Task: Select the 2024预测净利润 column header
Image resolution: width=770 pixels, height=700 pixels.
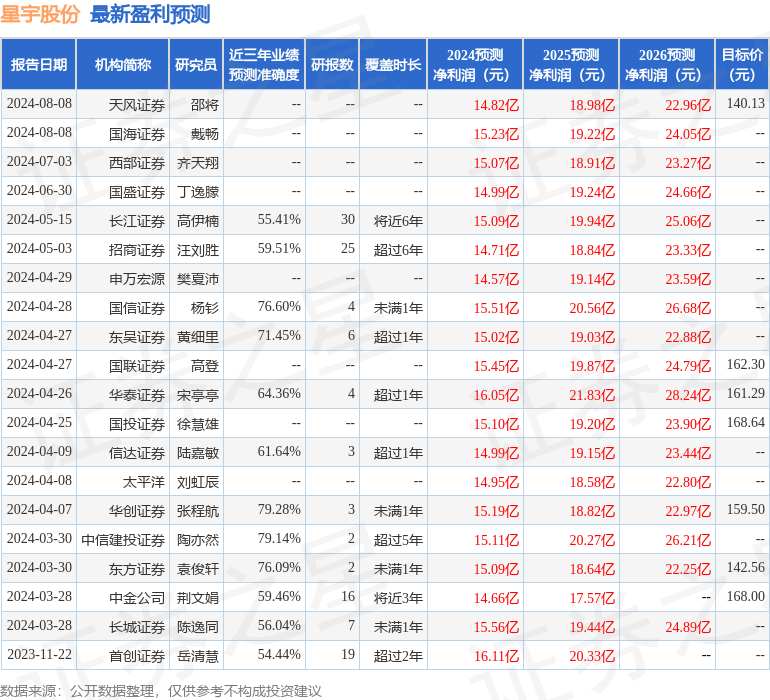Action: (x=475, y=65)
